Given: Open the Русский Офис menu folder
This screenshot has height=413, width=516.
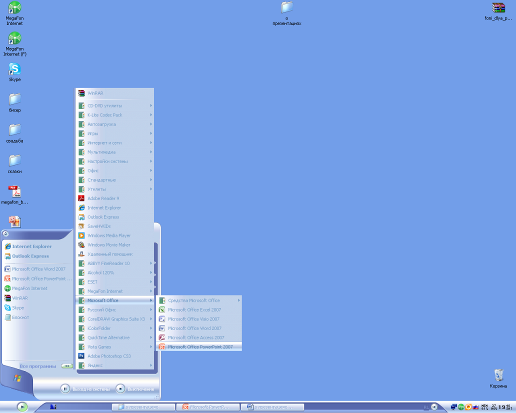Looking at the screenshot, I should [115, 310].
